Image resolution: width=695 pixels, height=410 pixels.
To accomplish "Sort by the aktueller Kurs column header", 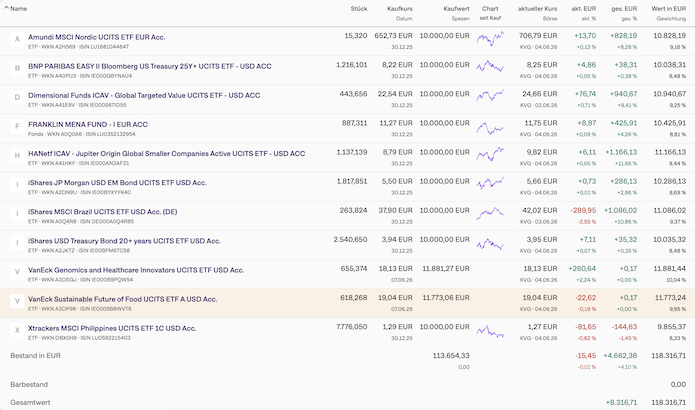I will click(x=538, y=8).
